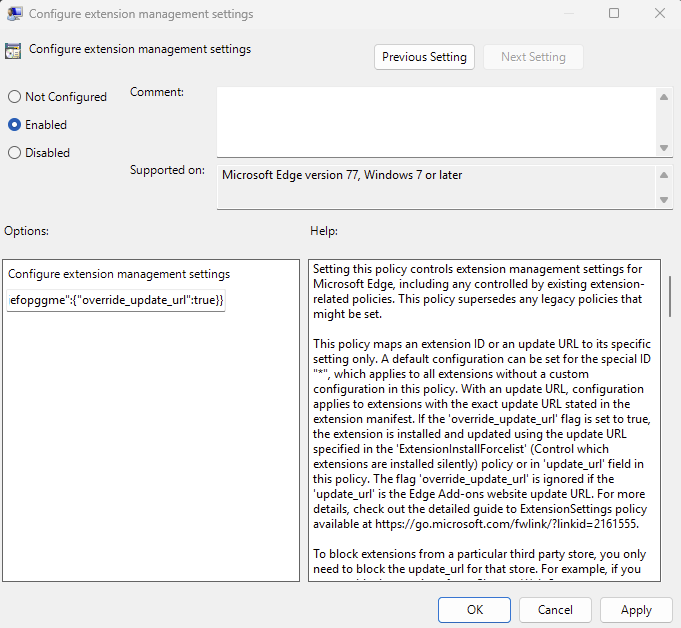681x628 pixels.
Task: Click inside the Comment text box
Action: [436, 122]
